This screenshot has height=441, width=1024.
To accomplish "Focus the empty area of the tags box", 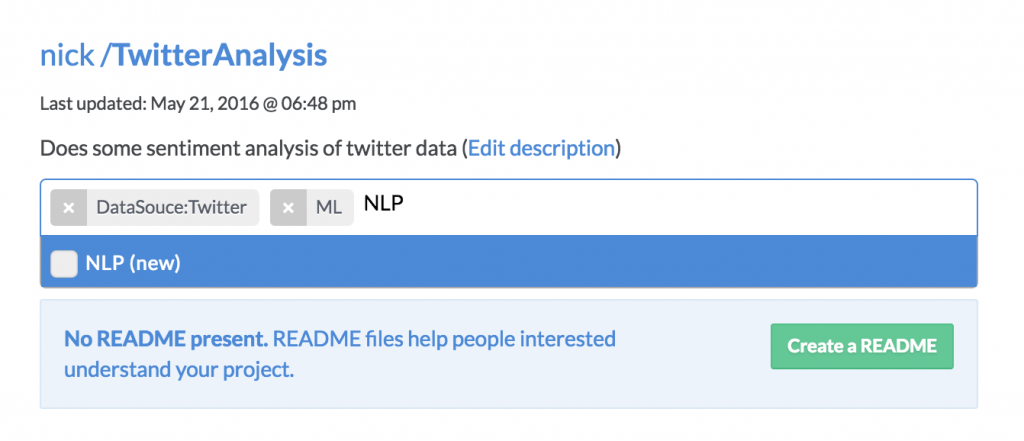I will tap(686, 208).
